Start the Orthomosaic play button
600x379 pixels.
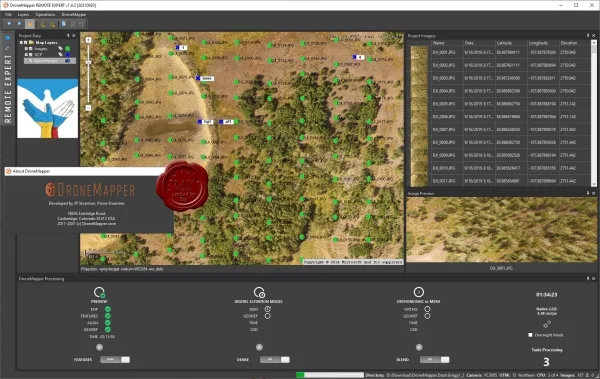click(x=419, y=347)
